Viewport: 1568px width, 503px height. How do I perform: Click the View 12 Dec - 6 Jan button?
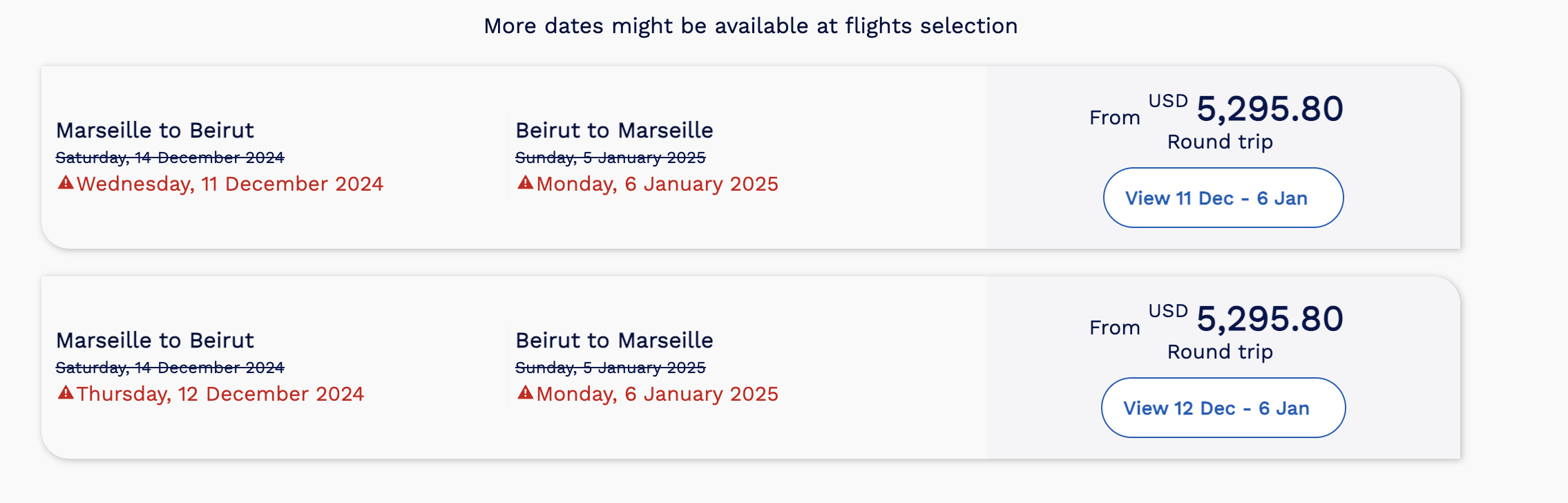(x=1223, y=408)
